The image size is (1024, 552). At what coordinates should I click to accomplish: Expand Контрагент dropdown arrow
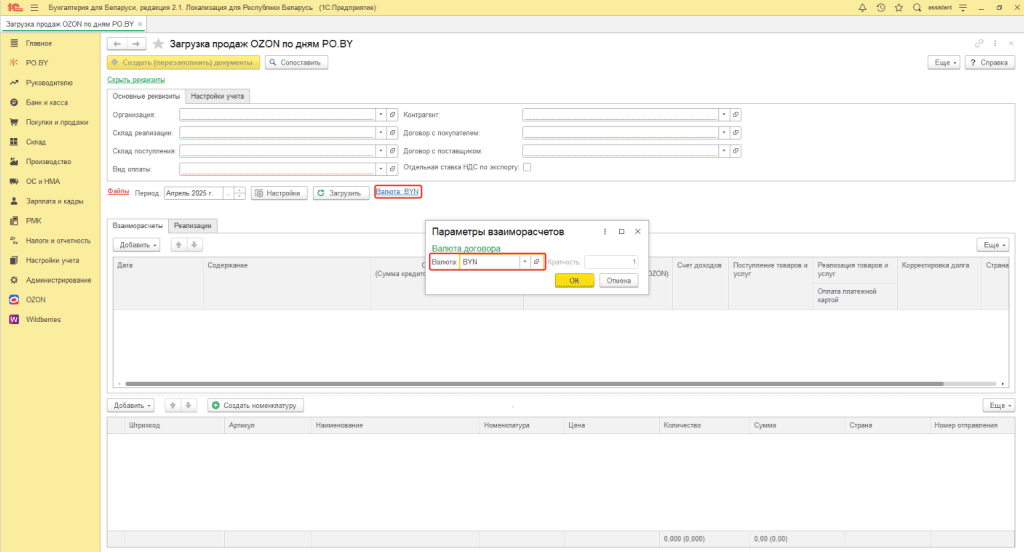[724, 114]
